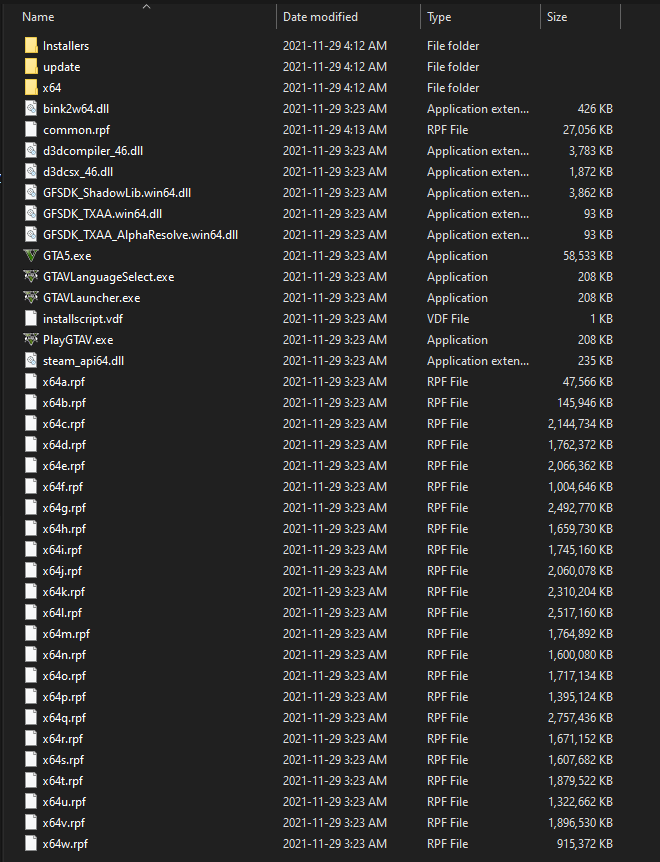
Task: Sort by the Type column header
Action: [439, 17]
